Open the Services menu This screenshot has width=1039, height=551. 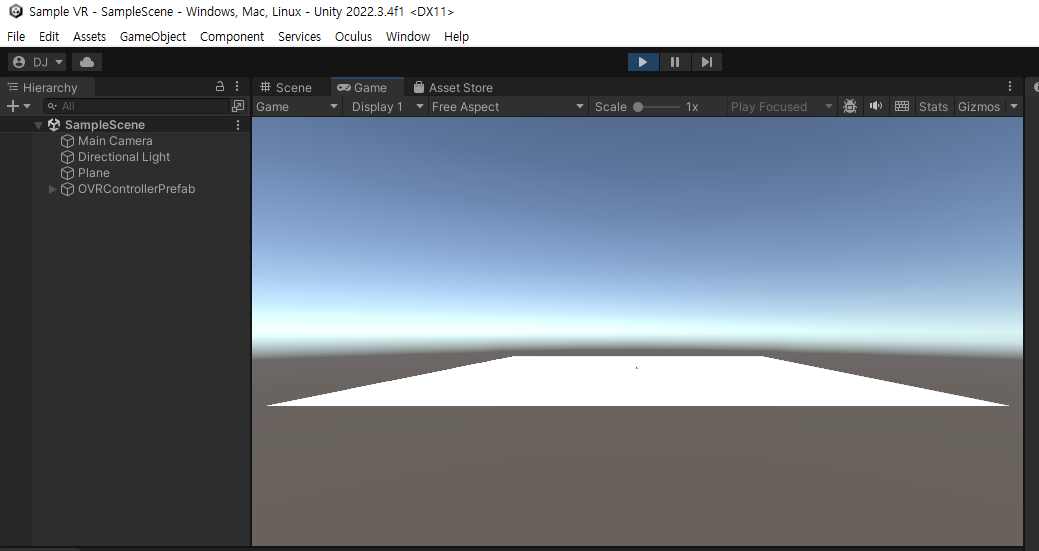coord(300,36)
